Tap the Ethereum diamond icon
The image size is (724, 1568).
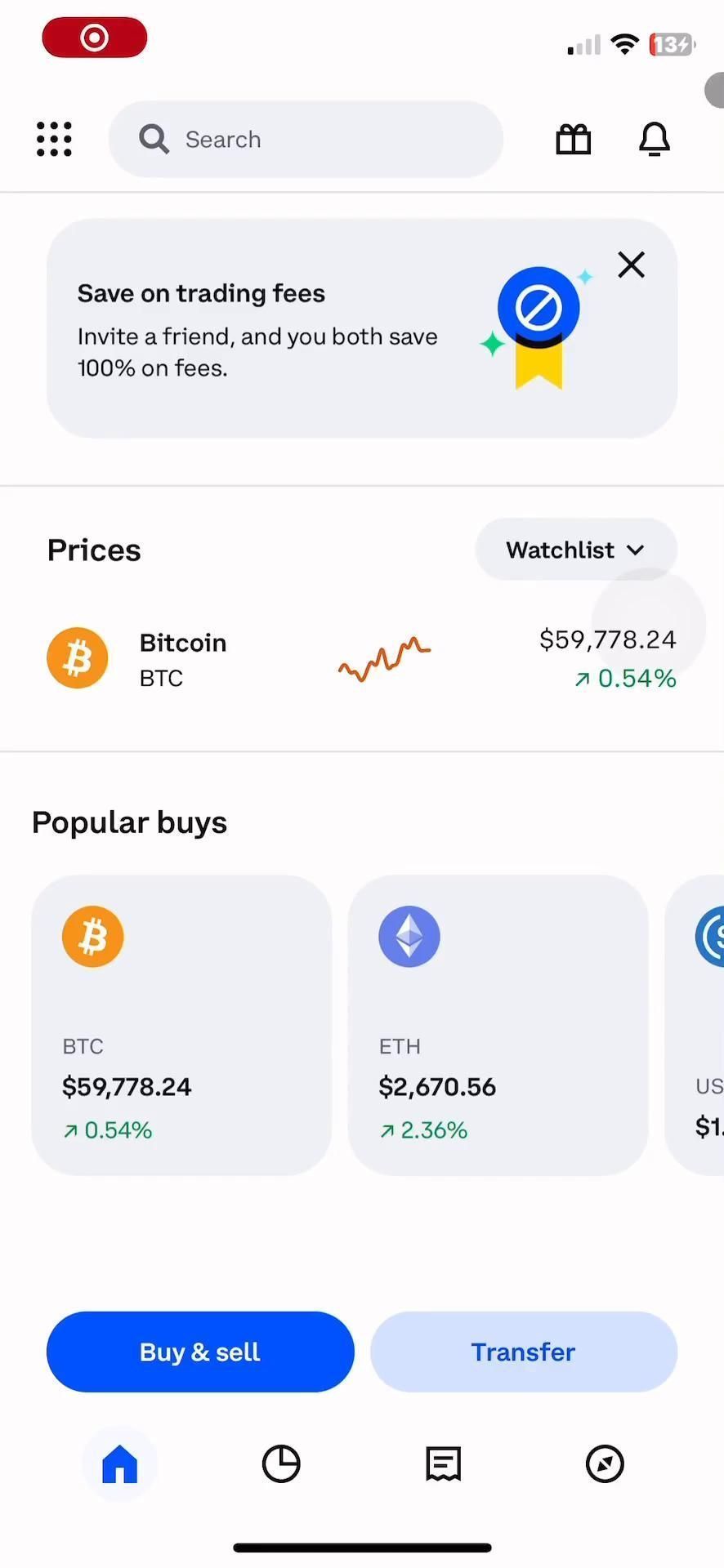click(x=409, y=937)
